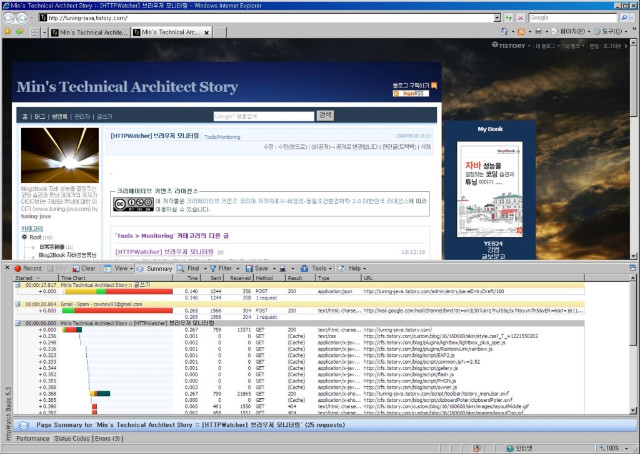Click the Tools/Monitoring category link beside post title
This screenshot has width=640, height=454.
tap(222, 137)
